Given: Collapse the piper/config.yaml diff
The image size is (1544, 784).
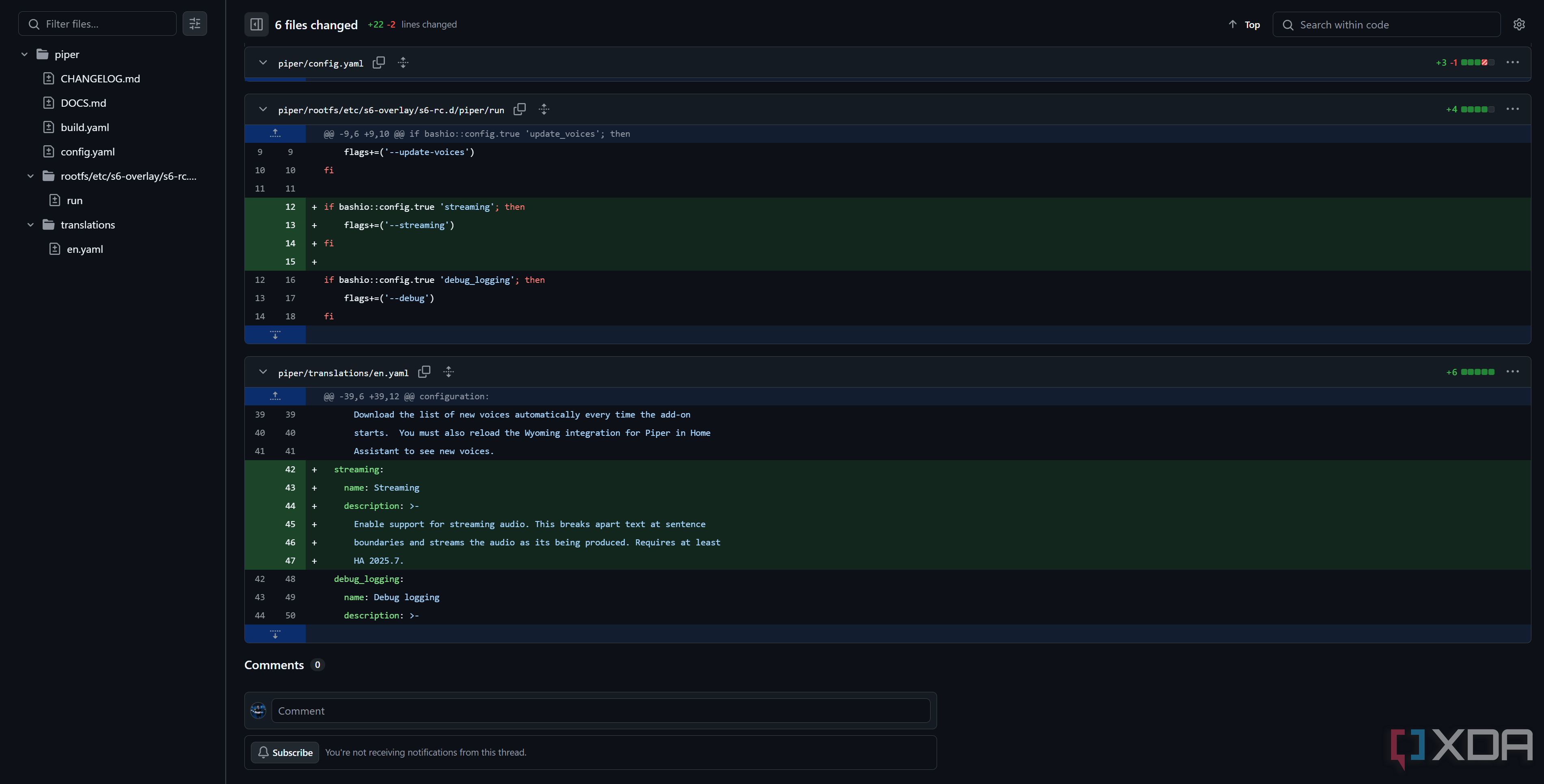Looking at the screenshot, I should click(x=263, y=62).
